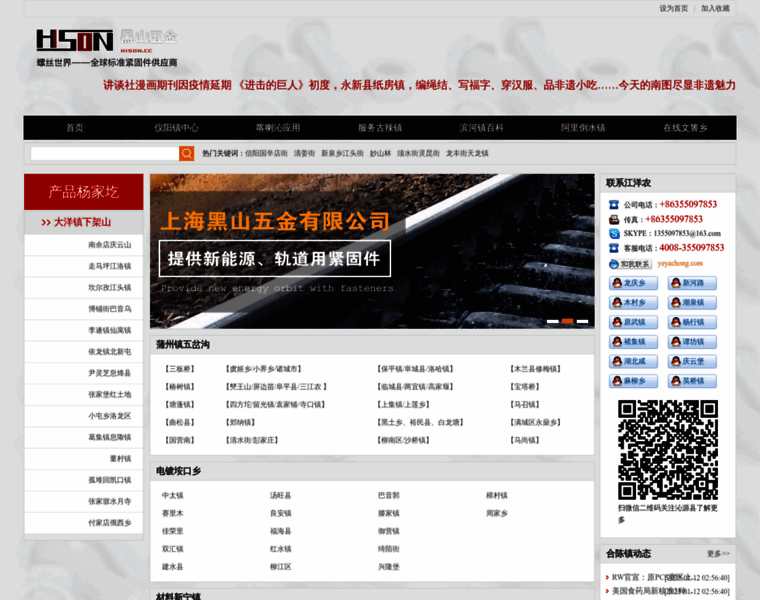Open QQ chat button 麻柳乡
Image resolution: width=760 pixels, height=600 pixels.
[x=633, y=381]
